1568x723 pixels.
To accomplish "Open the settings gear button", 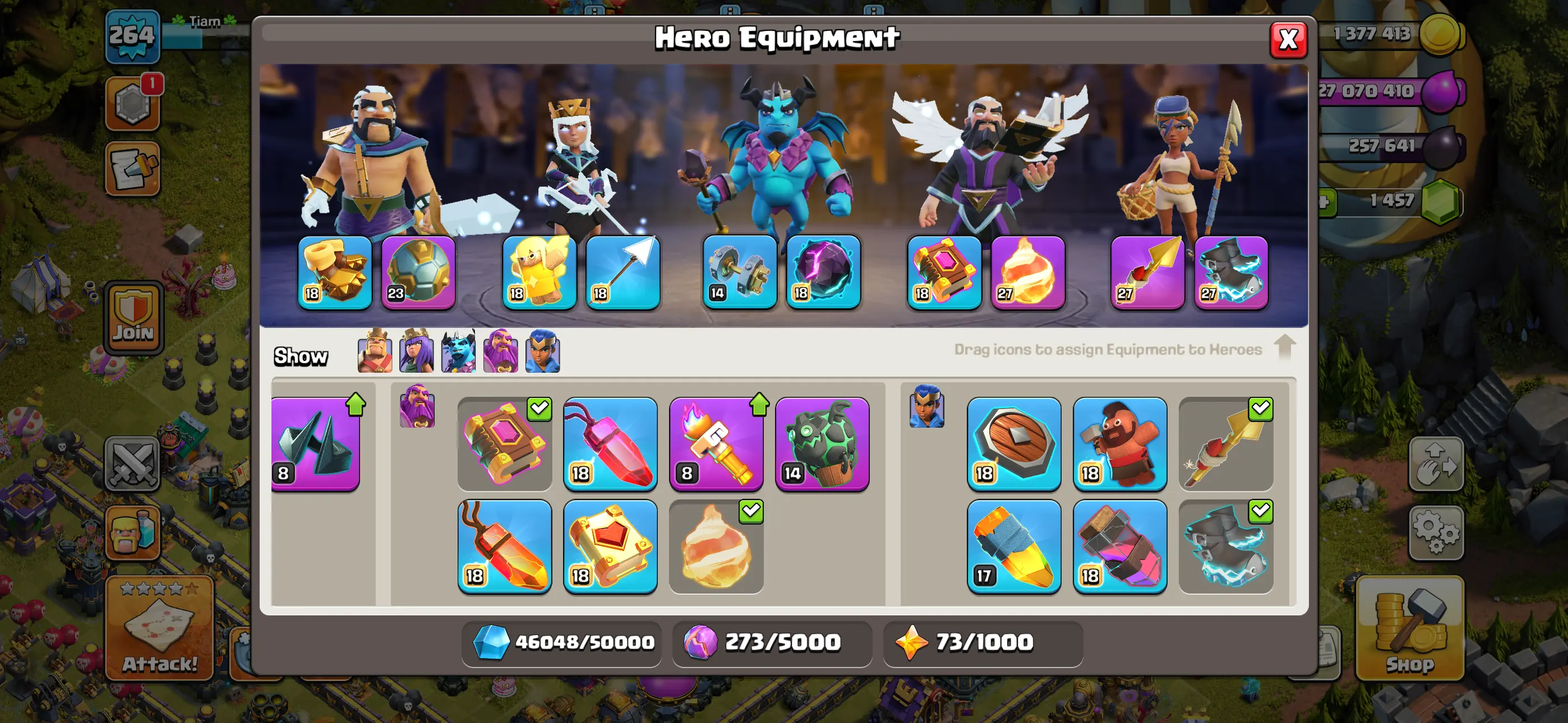I will pos(1436,532).
